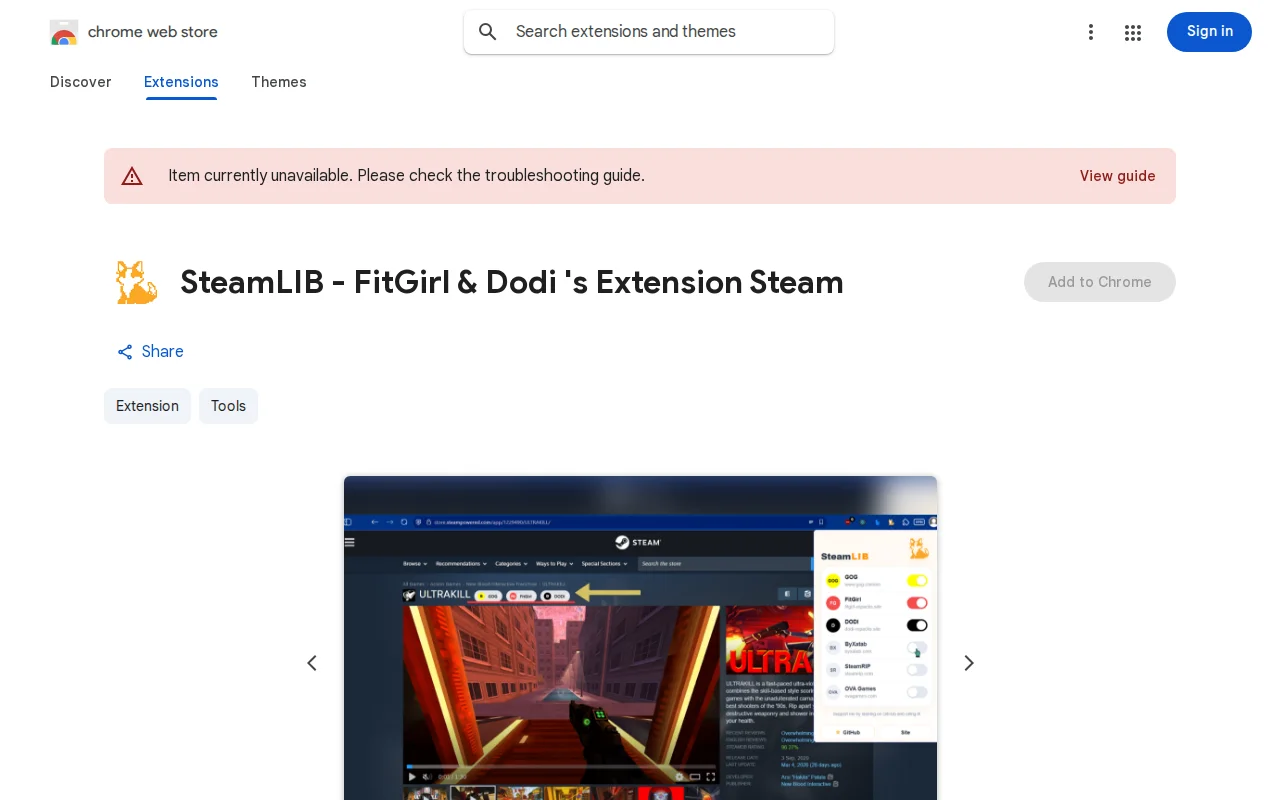Click the extension title SteamLIB heading

[512, 282]
